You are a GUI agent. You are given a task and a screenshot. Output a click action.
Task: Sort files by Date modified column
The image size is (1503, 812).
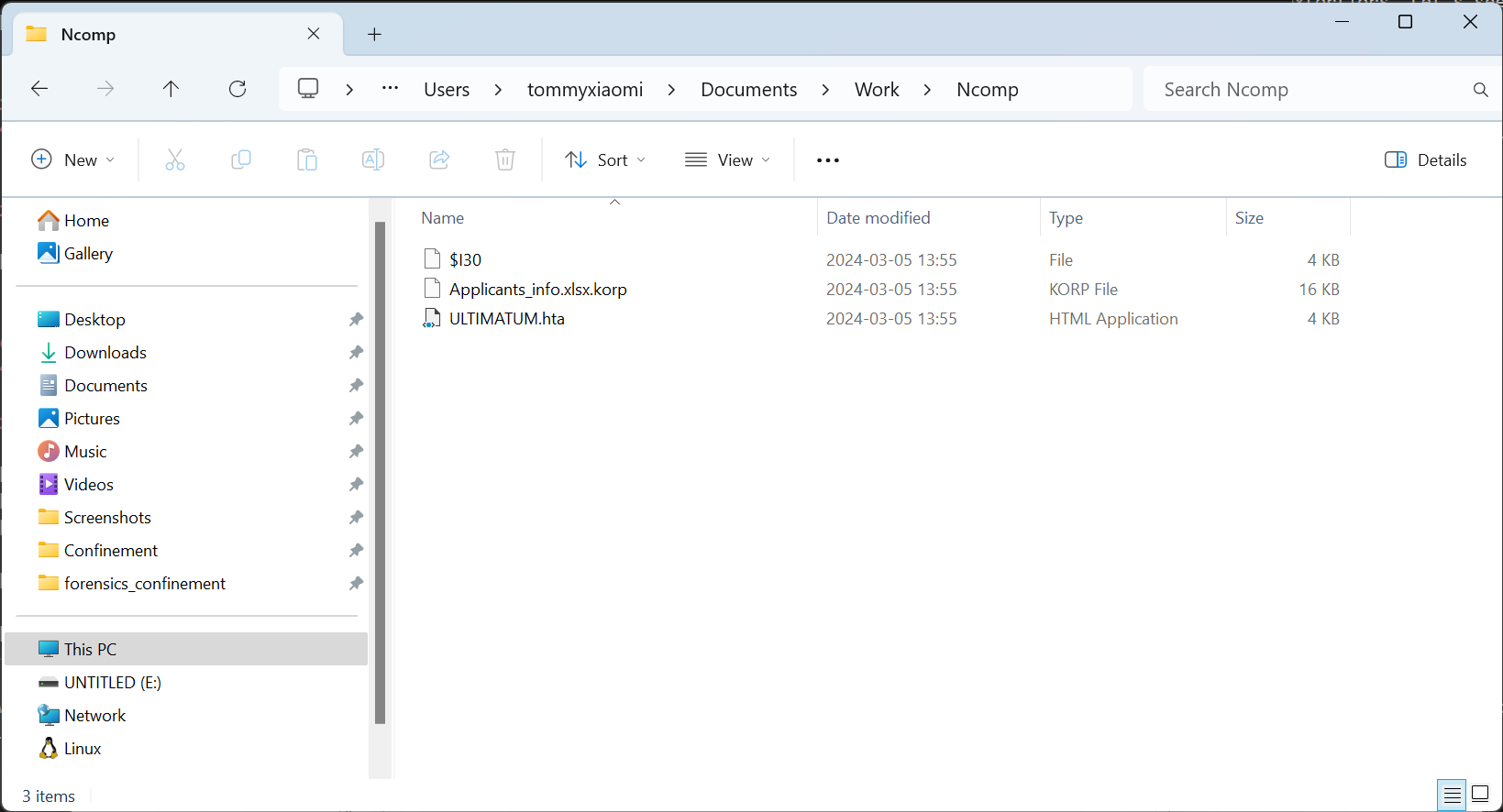878,218
